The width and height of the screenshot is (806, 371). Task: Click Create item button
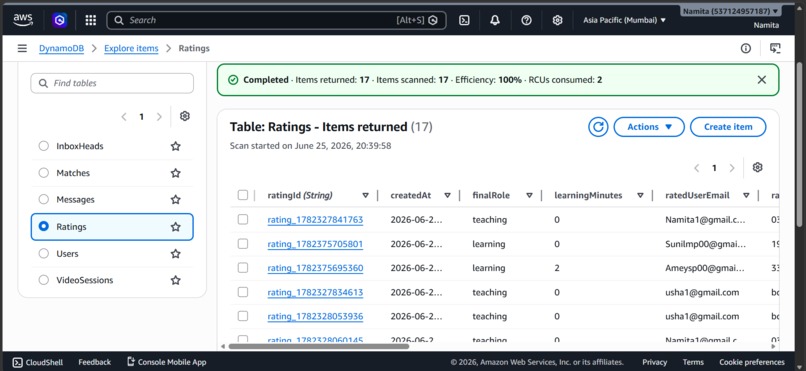[728, 127]
